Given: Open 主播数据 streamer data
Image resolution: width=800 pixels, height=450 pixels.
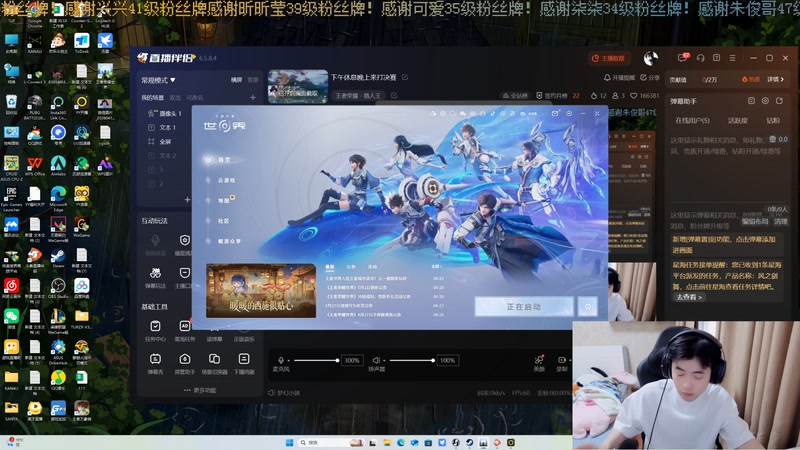Looking at the screenshot, I should [x=609, y=58].
